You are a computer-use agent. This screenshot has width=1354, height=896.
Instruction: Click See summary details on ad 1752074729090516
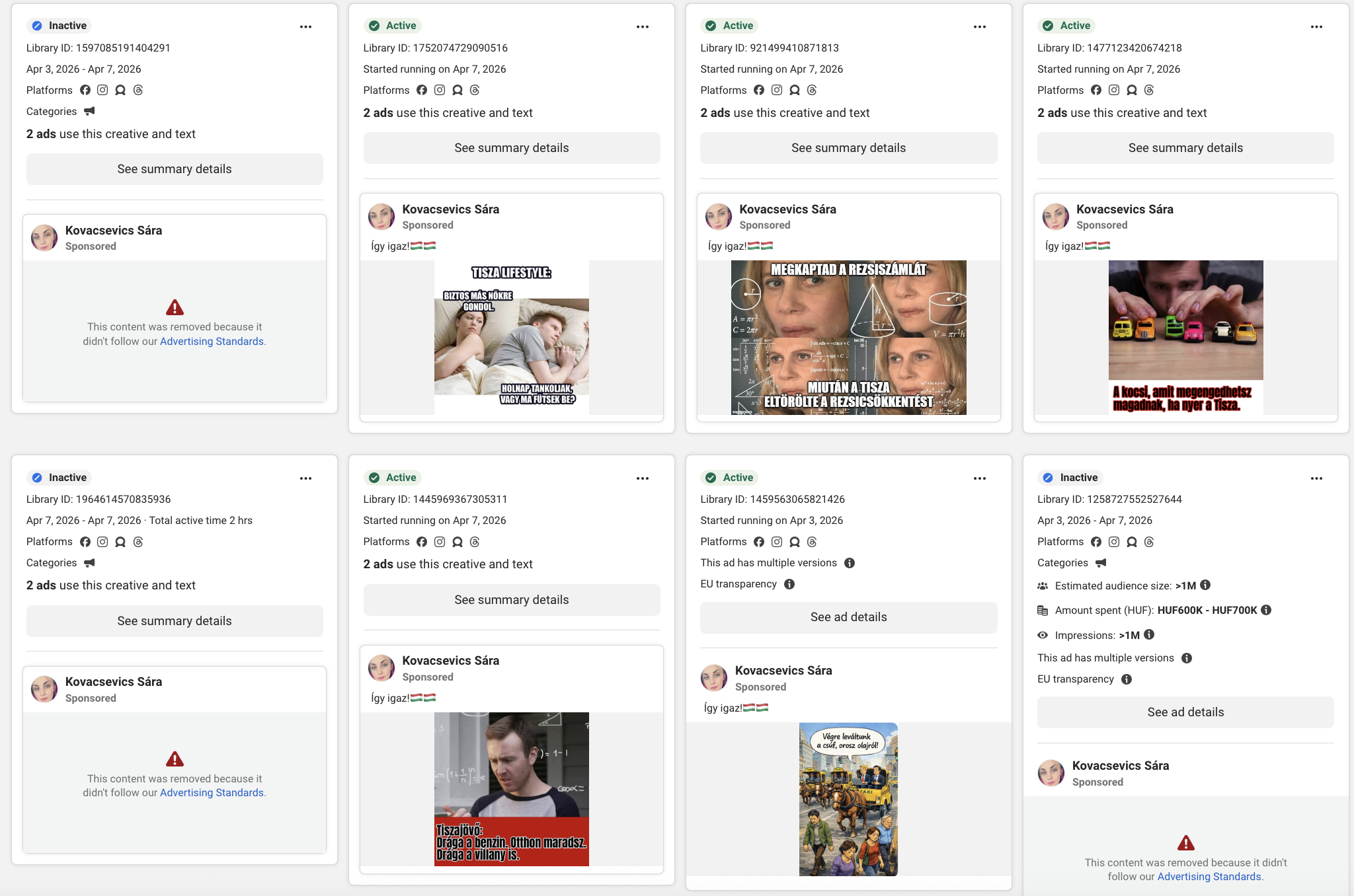511,147
